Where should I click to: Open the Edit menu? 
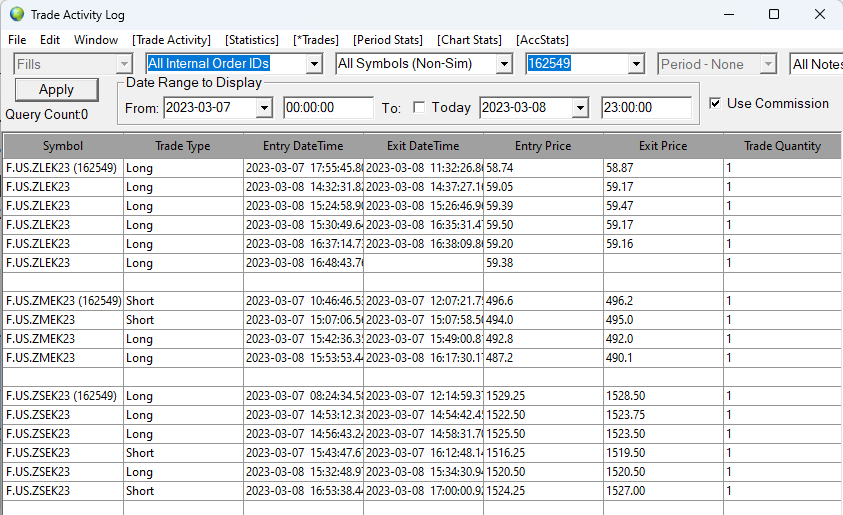pos(49,40)
